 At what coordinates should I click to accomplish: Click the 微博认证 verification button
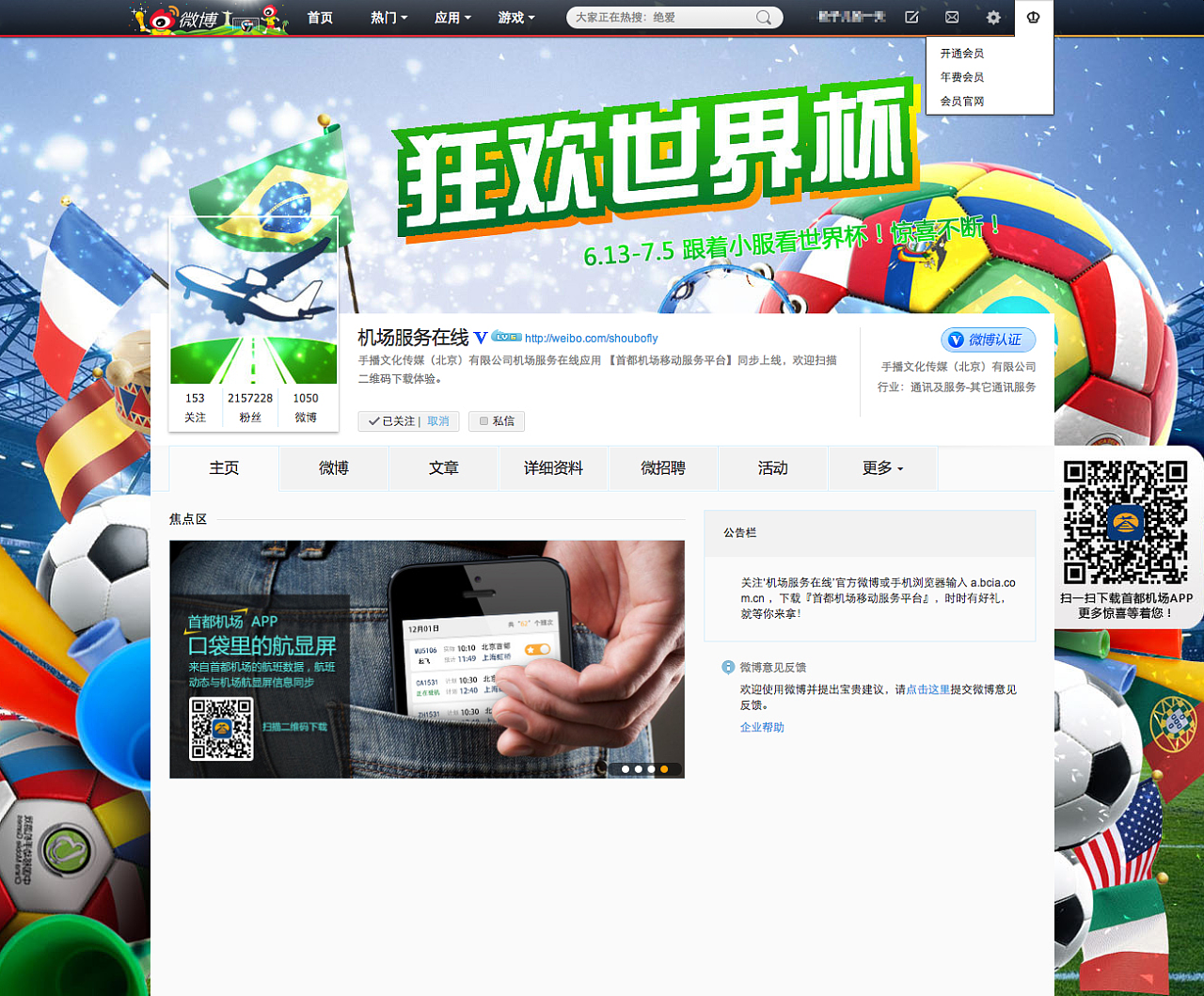pos(988,340)
